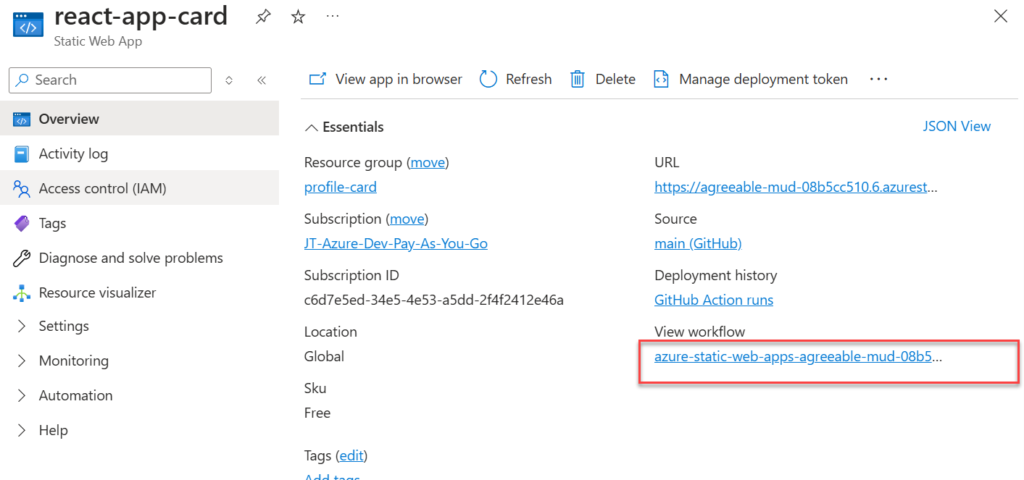The height and width of the screenshot is (480, 1024).
Task: Toggle the sidebar expand/collapse arrows control
Action: tap(229, 80)
